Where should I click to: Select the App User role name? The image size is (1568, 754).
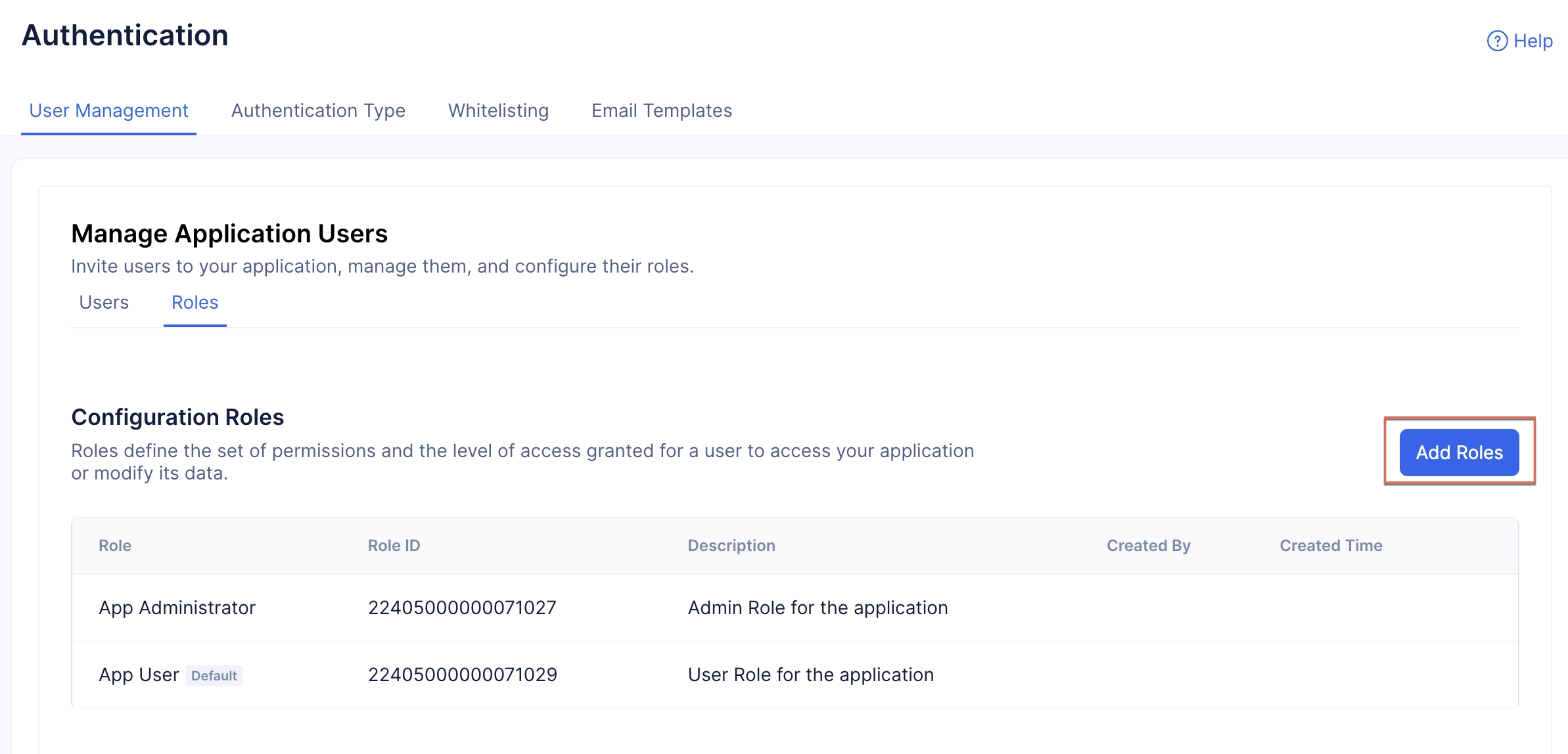tap(139, 675)
